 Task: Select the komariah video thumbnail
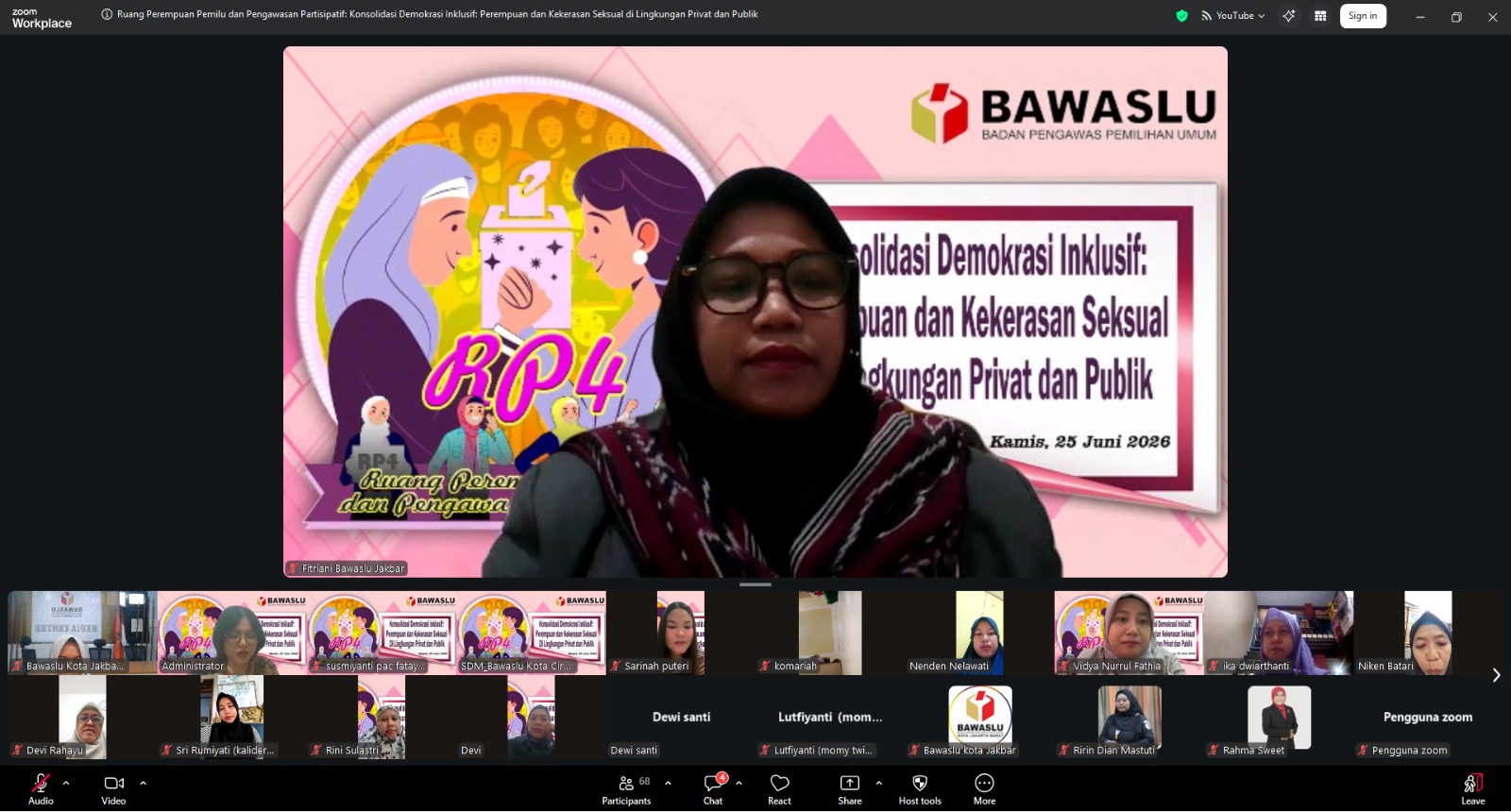click(x=830, y=633)
